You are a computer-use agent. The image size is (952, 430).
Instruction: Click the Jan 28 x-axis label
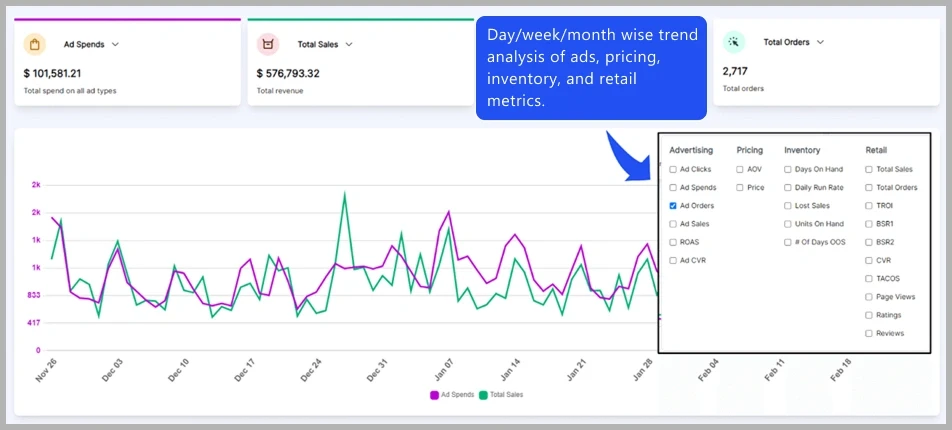click(642, 369)
